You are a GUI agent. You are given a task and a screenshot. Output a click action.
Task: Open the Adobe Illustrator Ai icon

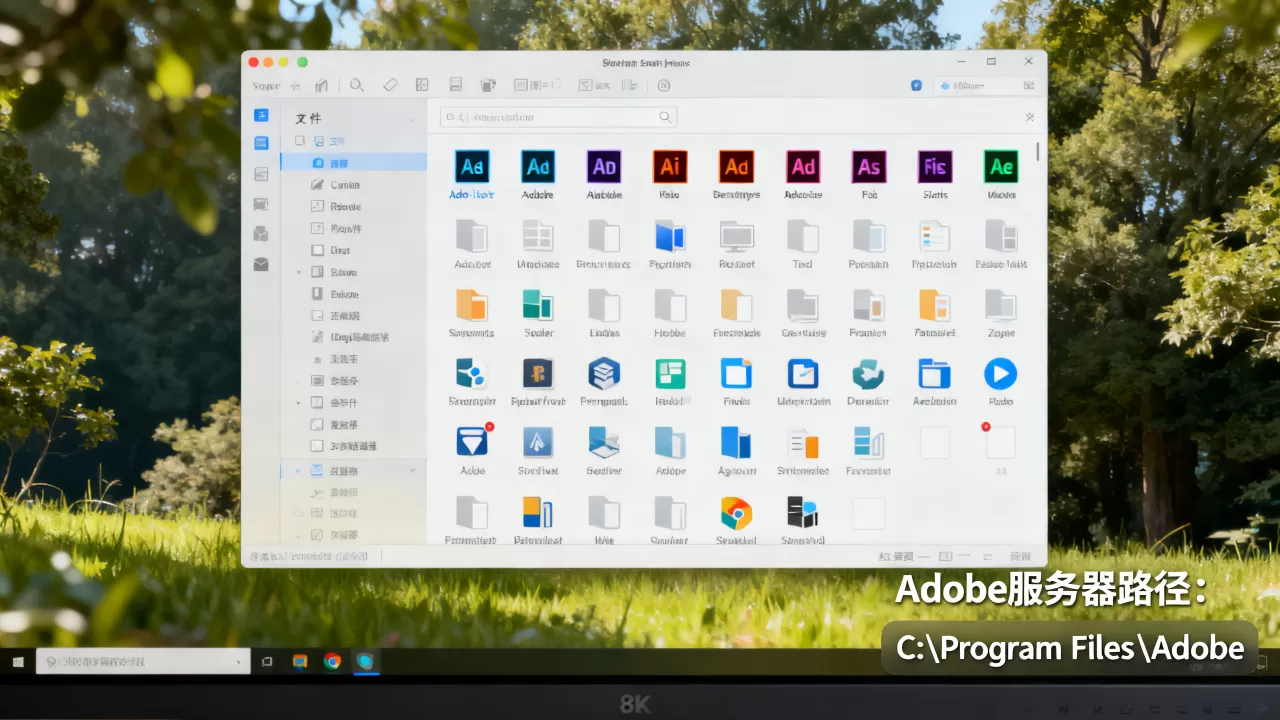click(x=669, y=167)
